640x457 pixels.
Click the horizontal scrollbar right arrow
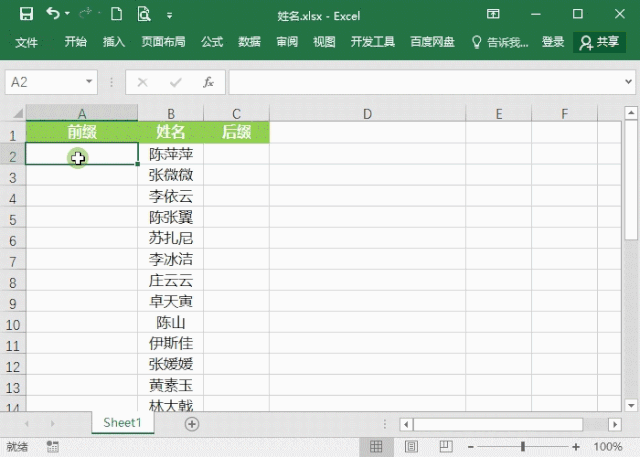[615, 424]
